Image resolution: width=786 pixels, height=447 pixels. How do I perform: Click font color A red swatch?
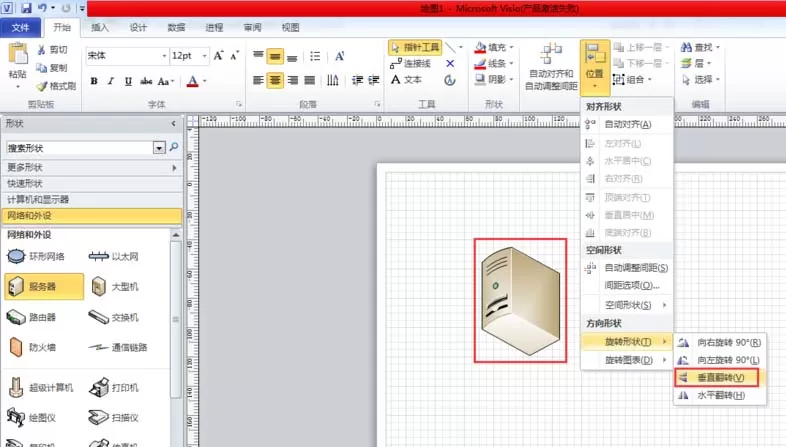click(x=192, y=81)
